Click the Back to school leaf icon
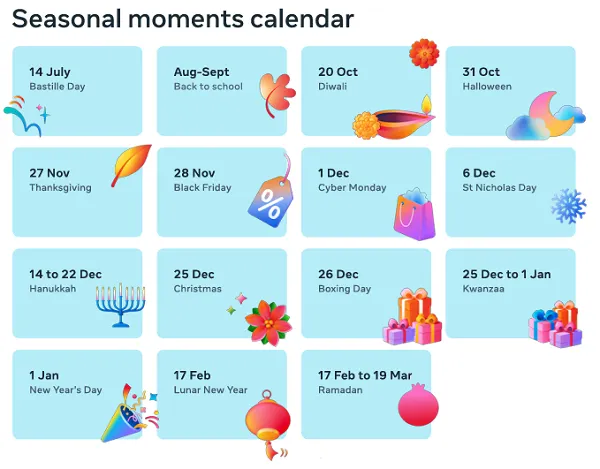This screenshot has width=600, height=469. 277,91
